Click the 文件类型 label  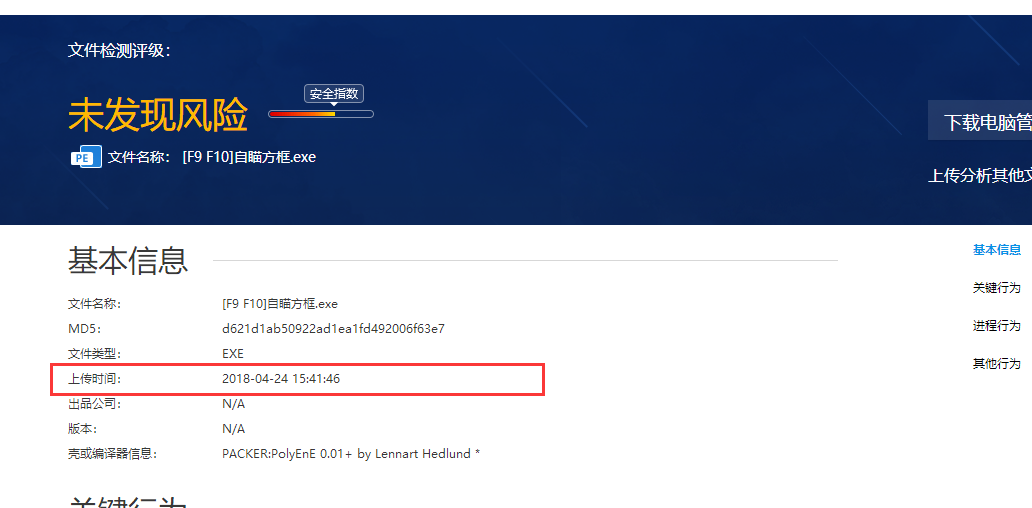coord(95,353)
